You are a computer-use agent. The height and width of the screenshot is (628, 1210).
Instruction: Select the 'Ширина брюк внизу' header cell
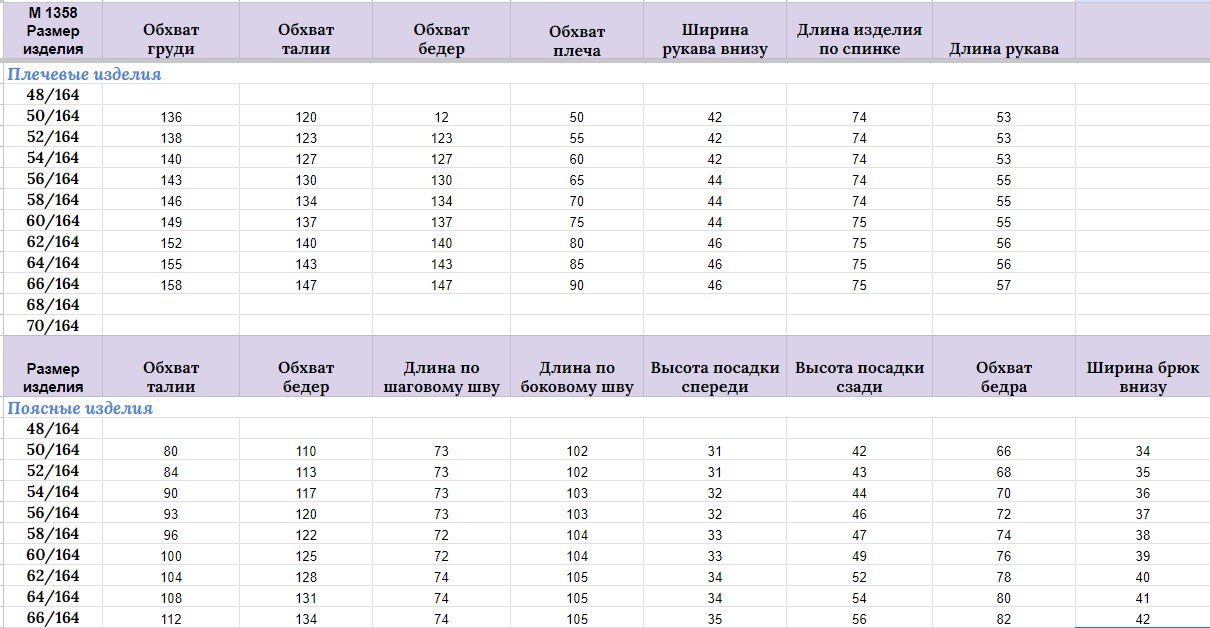point(1143,377)
